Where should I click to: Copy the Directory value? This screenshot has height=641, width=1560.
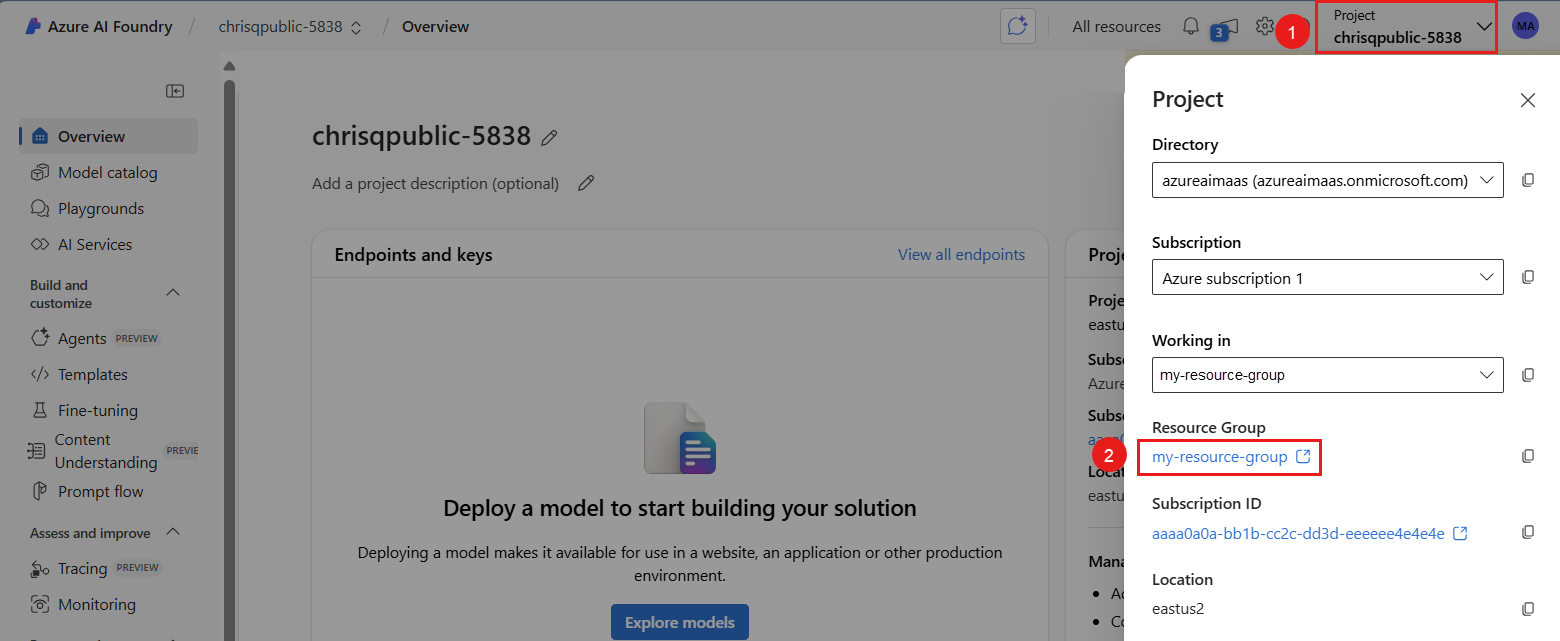(1528, 180)
